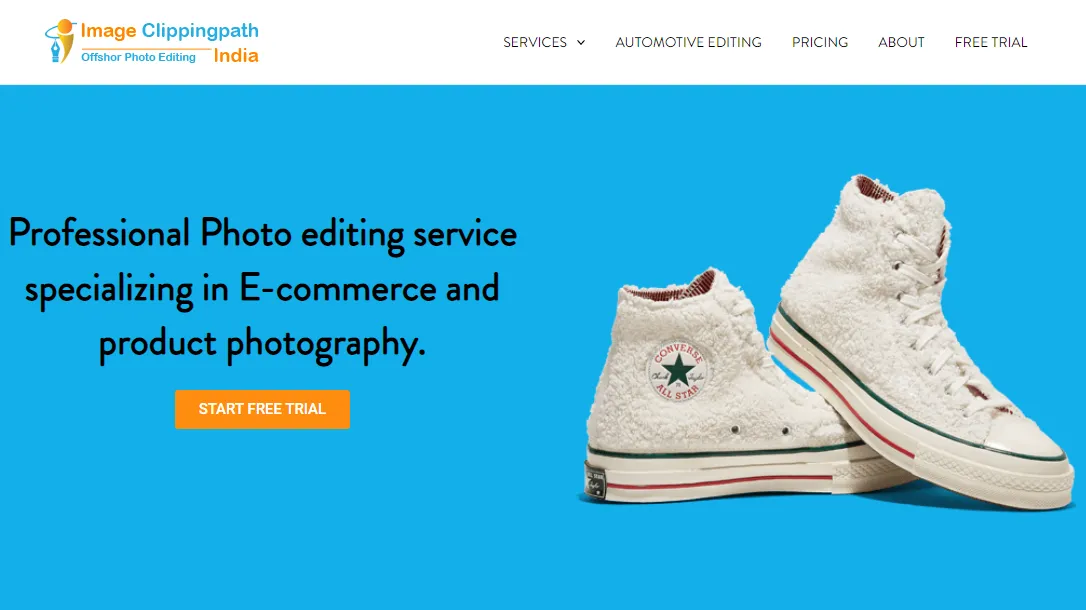Expand the chevron arrow beside SERVICES
The height and width of the screenshot is (610, 1086).
click(x=581, y=42)
